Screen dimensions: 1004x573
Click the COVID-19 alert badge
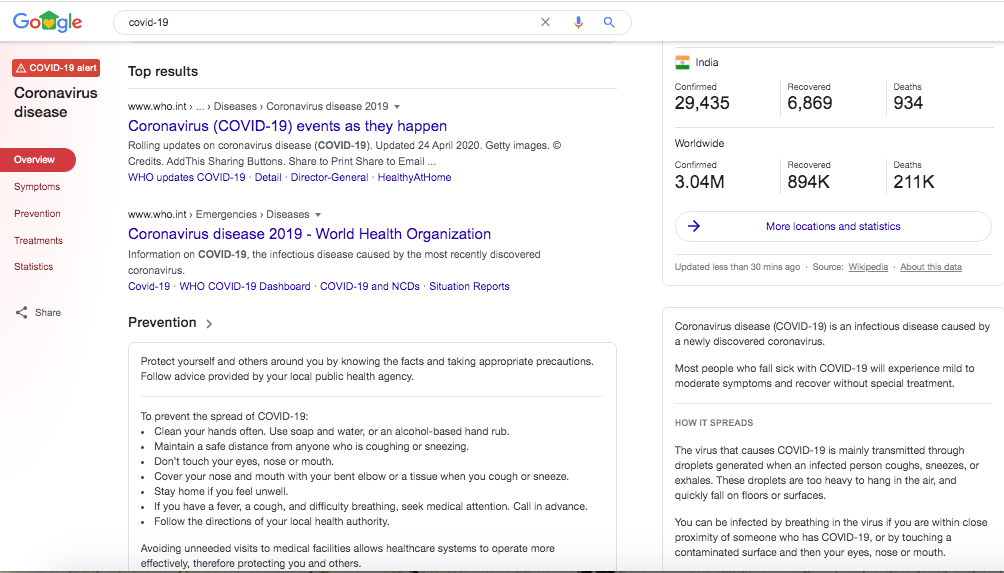pos(56,68)
